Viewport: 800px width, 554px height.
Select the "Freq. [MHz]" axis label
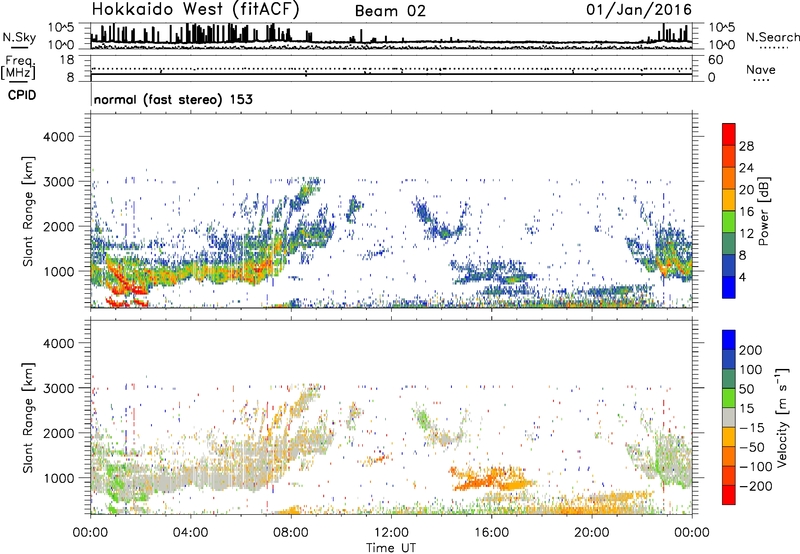pyautogui.click(x=18, y=67)
